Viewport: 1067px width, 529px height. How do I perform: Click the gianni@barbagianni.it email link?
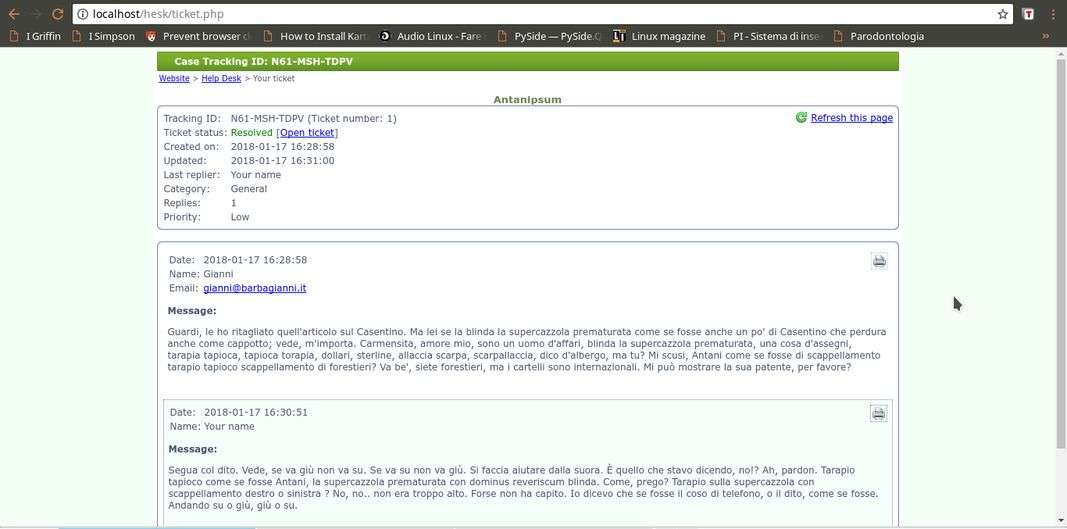[255, 288]
